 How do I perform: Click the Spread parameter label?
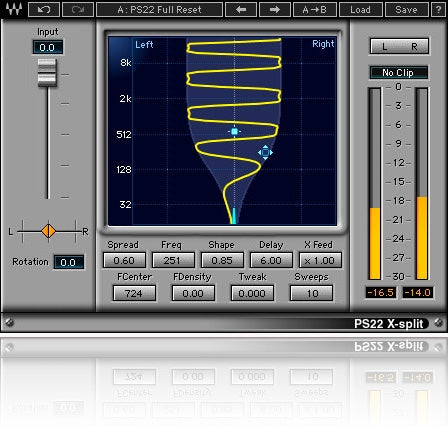[x=123, y=245]
